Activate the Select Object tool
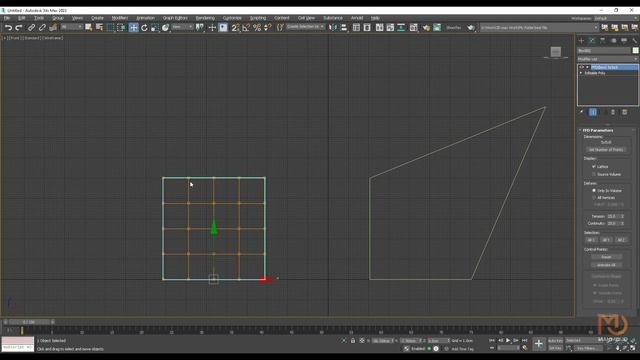The width and height of the screenshot is (640, 360). pos(89,28)
